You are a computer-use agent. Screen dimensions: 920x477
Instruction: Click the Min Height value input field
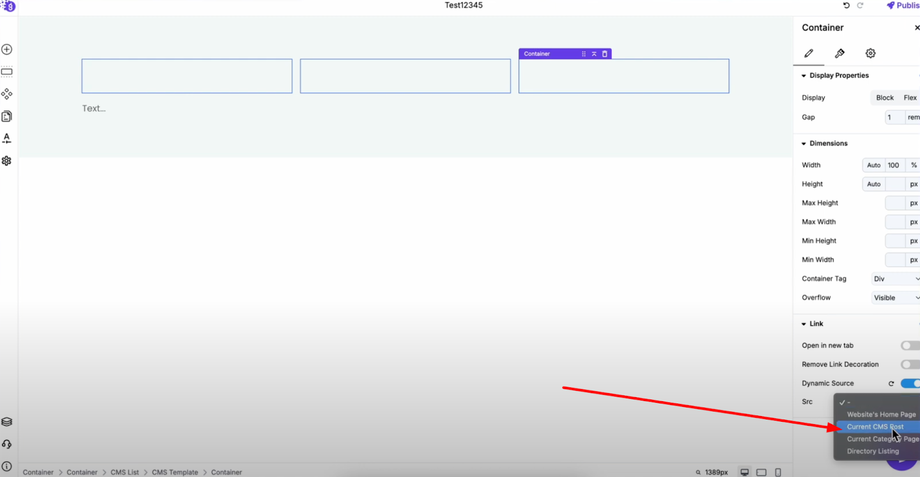click(x=895, y=241)
